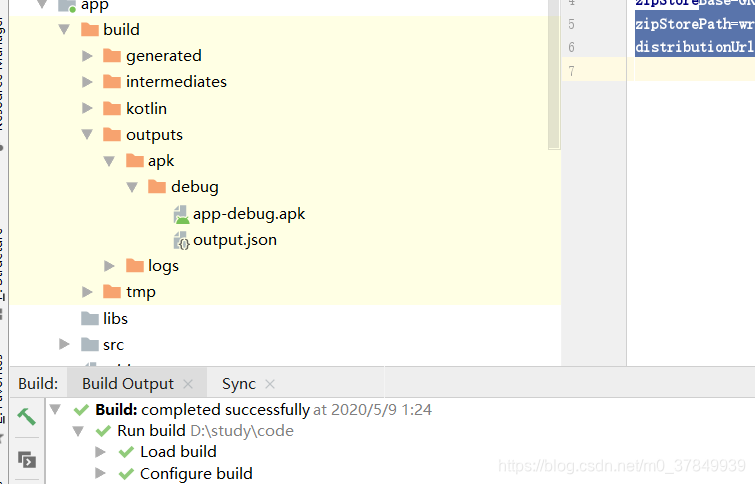Collapse the apk folder arrow
755x484 pixels.
(109, 161)
